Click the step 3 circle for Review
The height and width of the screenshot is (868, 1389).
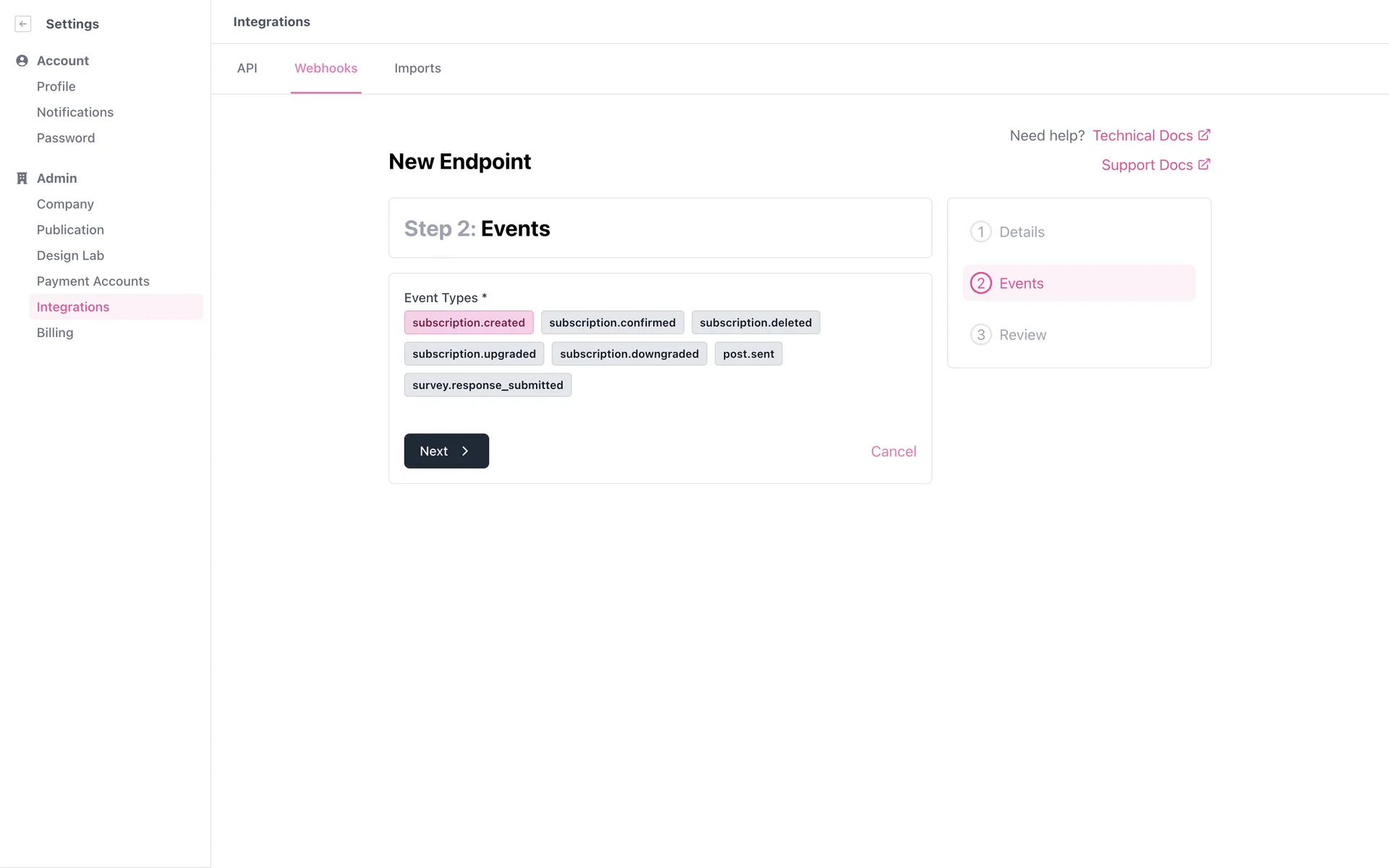[980, 335]
